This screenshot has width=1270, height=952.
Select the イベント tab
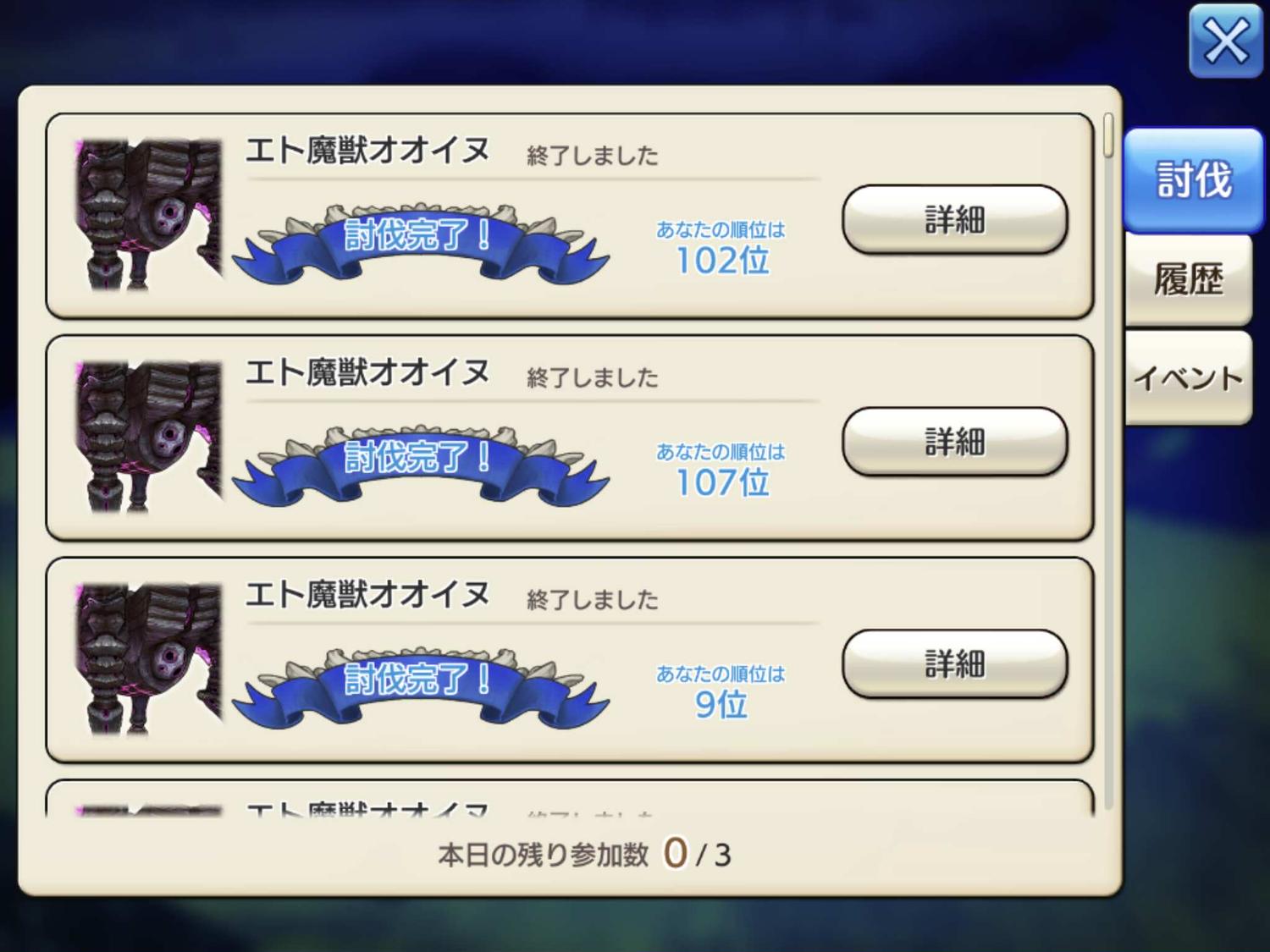coord(1188,377)
